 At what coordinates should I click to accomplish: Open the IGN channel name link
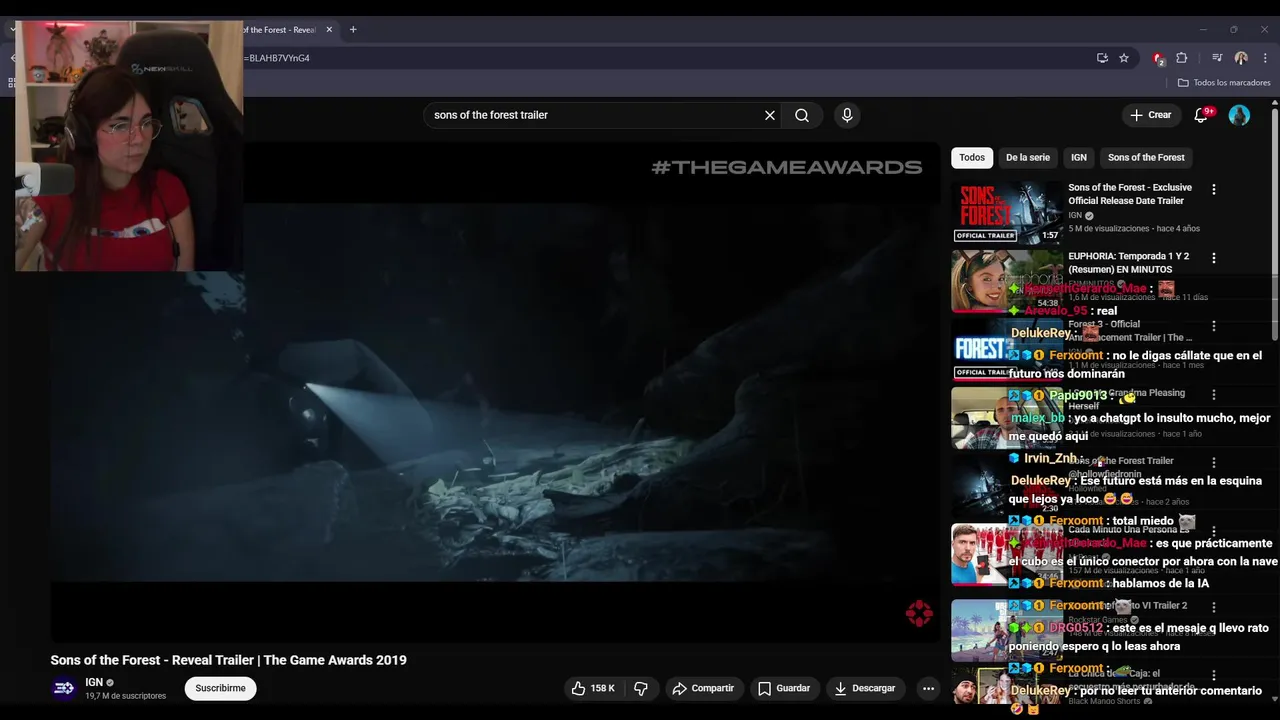click(94, 682)
